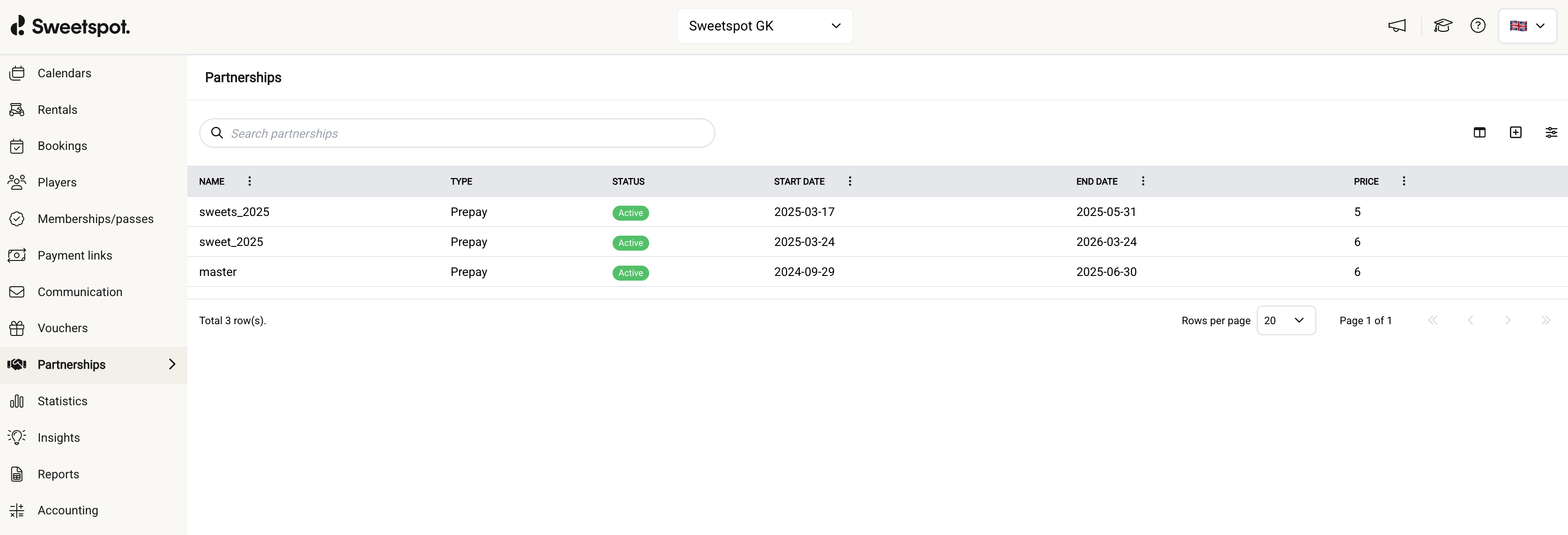1568x535 pixels.
Task: Open the announcements megaphone icon
Action: (x=1397, y=26)
